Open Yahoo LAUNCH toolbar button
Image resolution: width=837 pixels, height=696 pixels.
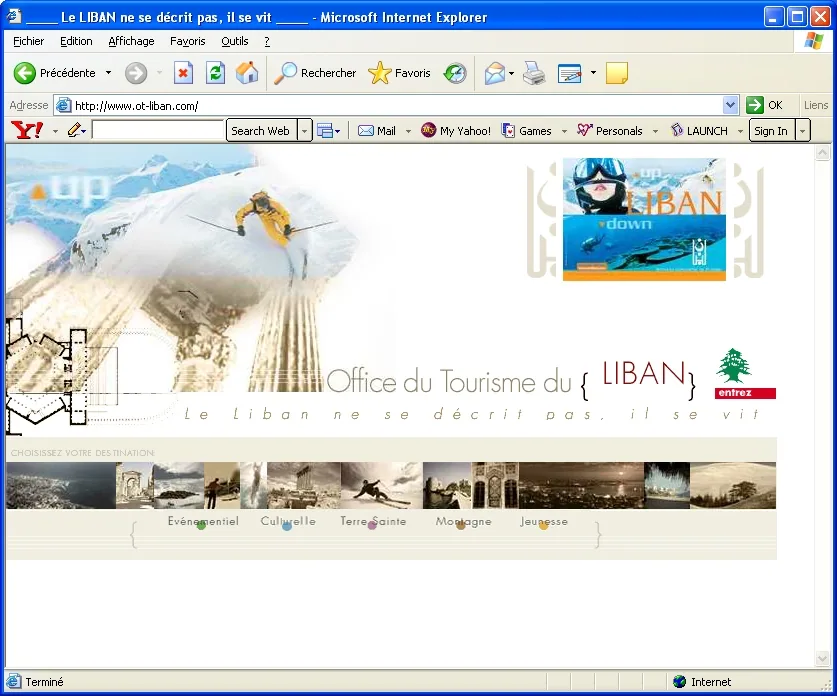click(699, 131)
